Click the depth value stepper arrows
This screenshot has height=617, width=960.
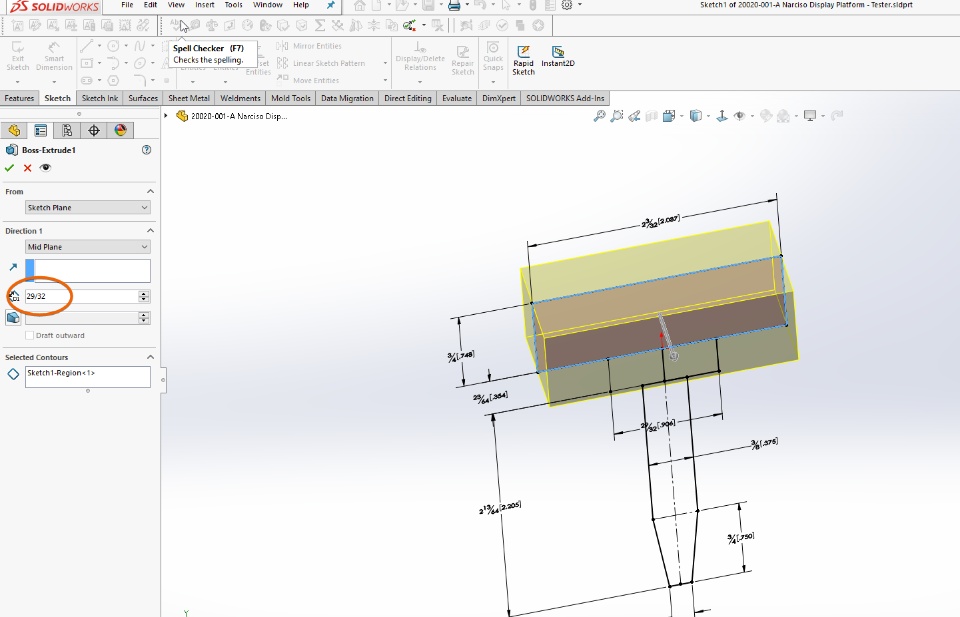(x=144, y=296)
